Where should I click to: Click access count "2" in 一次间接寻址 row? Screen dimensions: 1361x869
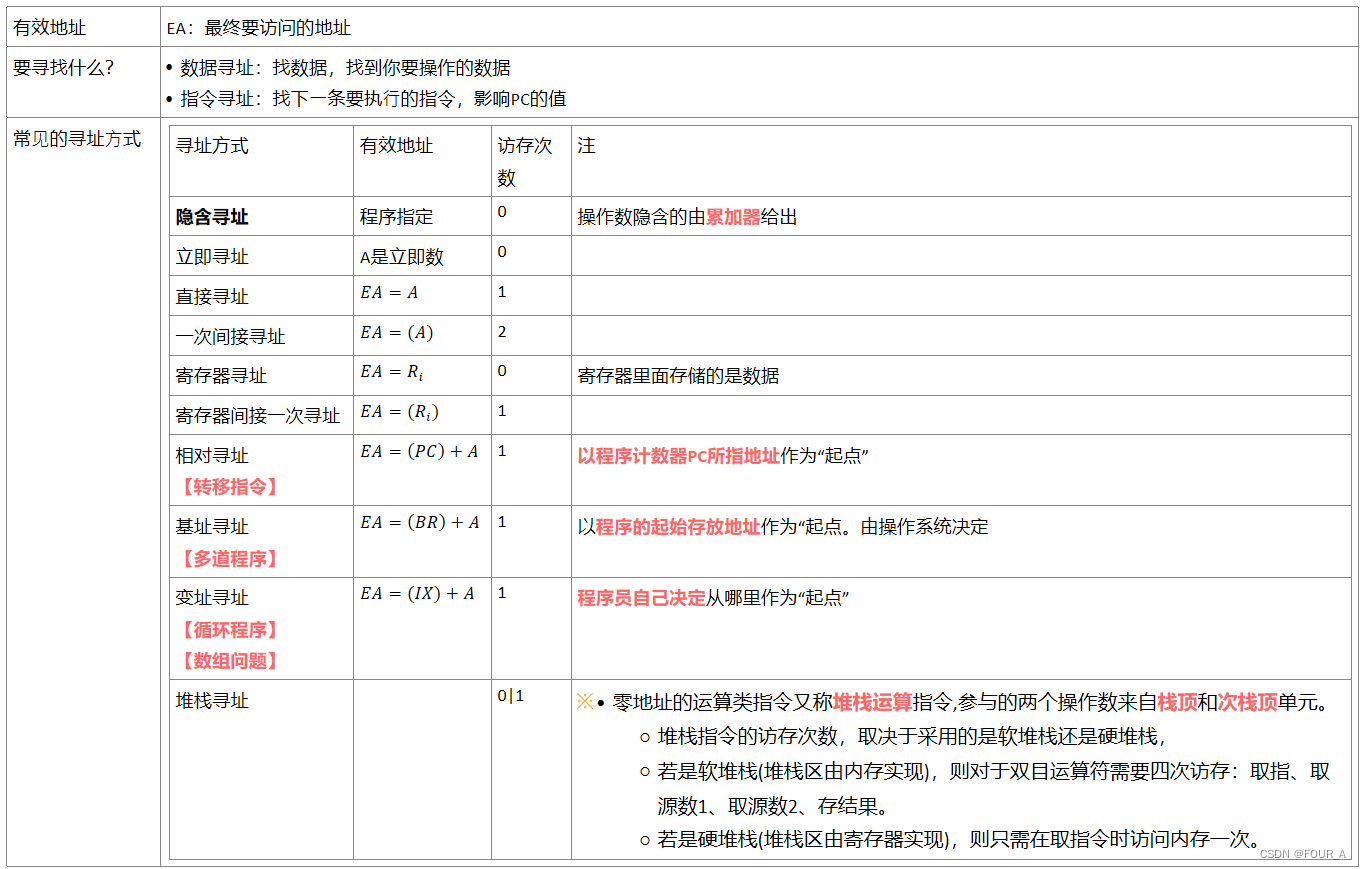(x=502, y=332)
